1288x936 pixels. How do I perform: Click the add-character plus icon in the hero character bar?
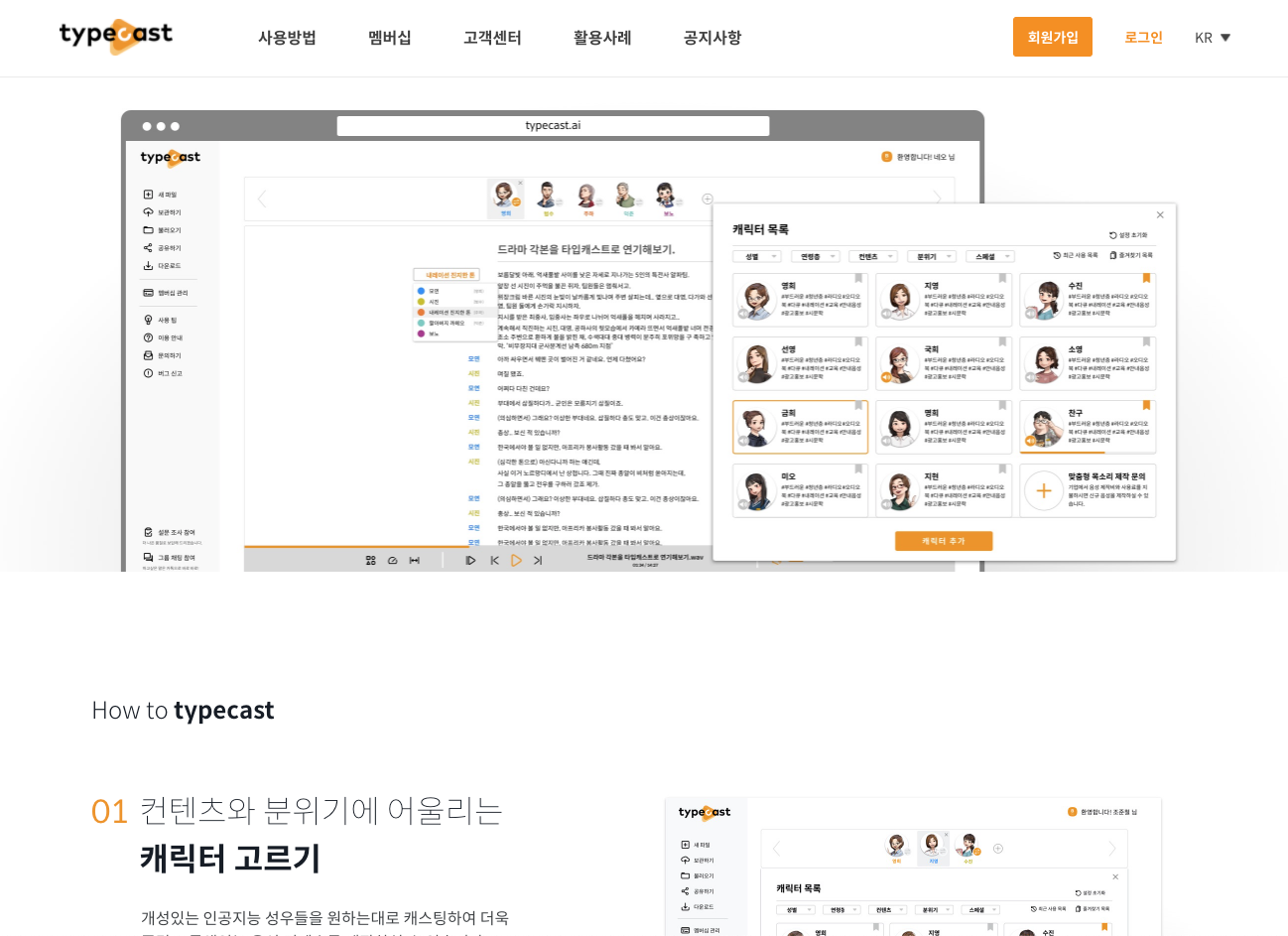pos(708,199)
